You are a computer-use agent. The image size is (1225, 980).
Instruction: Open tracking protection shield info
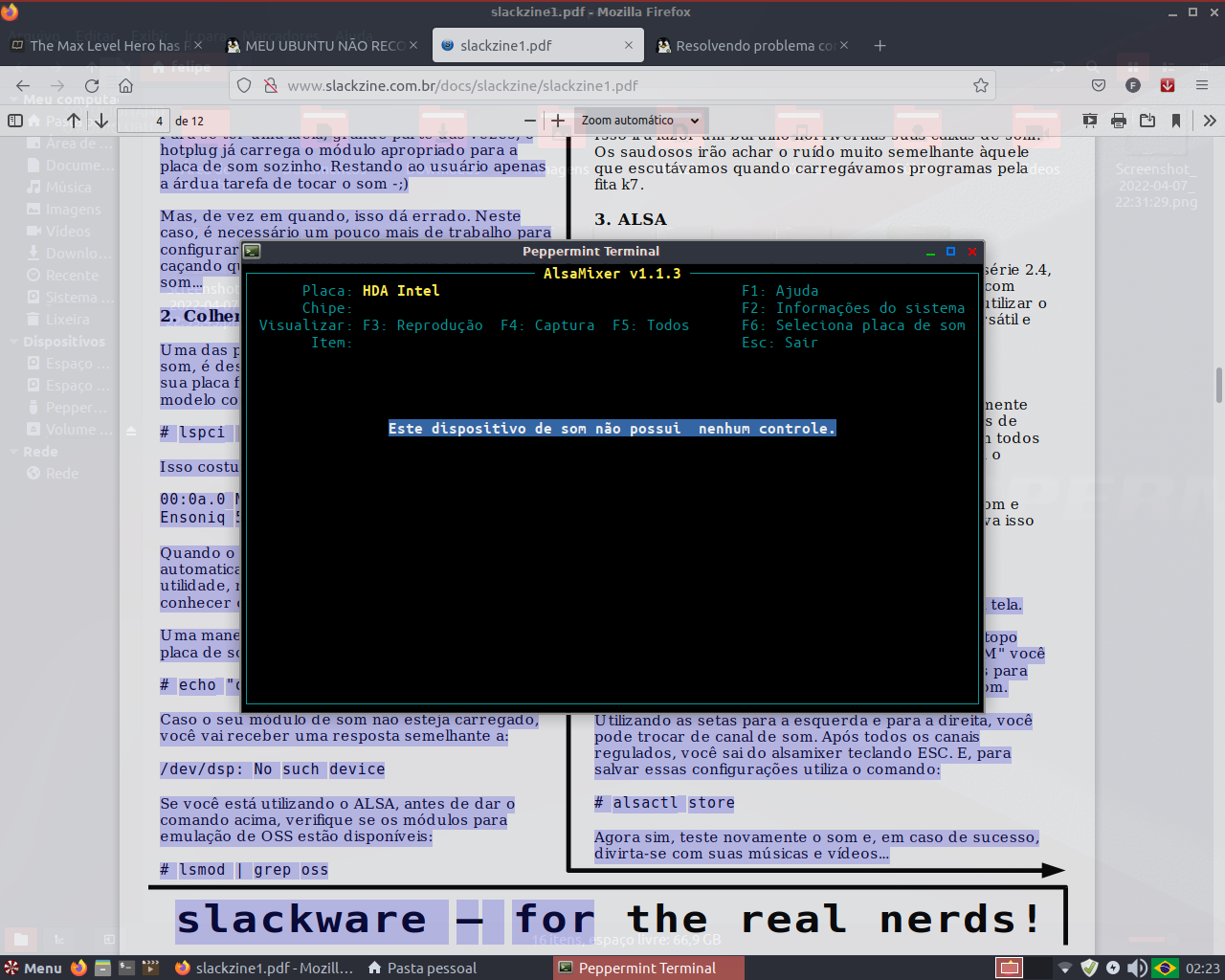pyautogui.click(x=244, y=85)
